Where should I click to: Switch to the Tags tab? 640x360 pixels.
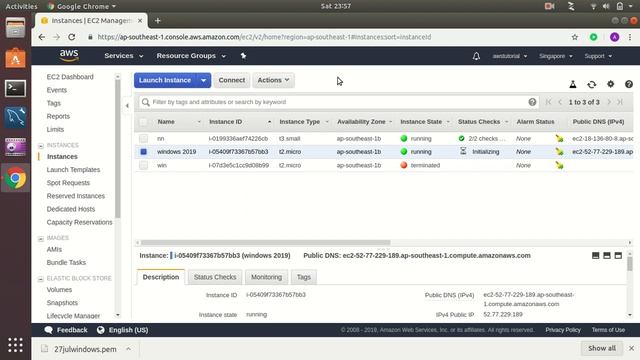point(304,277)
